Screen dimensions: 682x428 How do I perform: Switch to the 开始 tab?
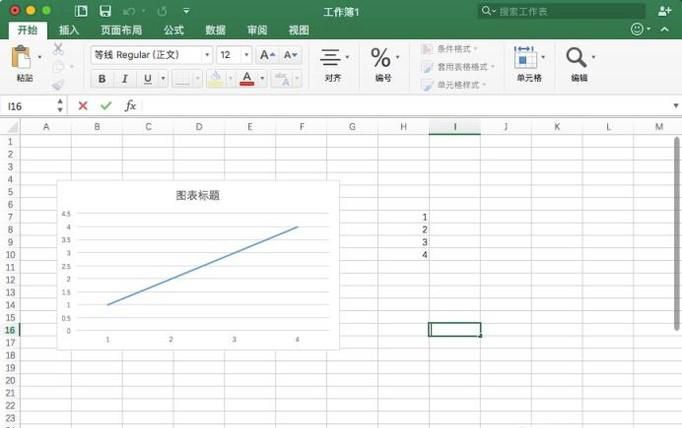coord(28,30)
